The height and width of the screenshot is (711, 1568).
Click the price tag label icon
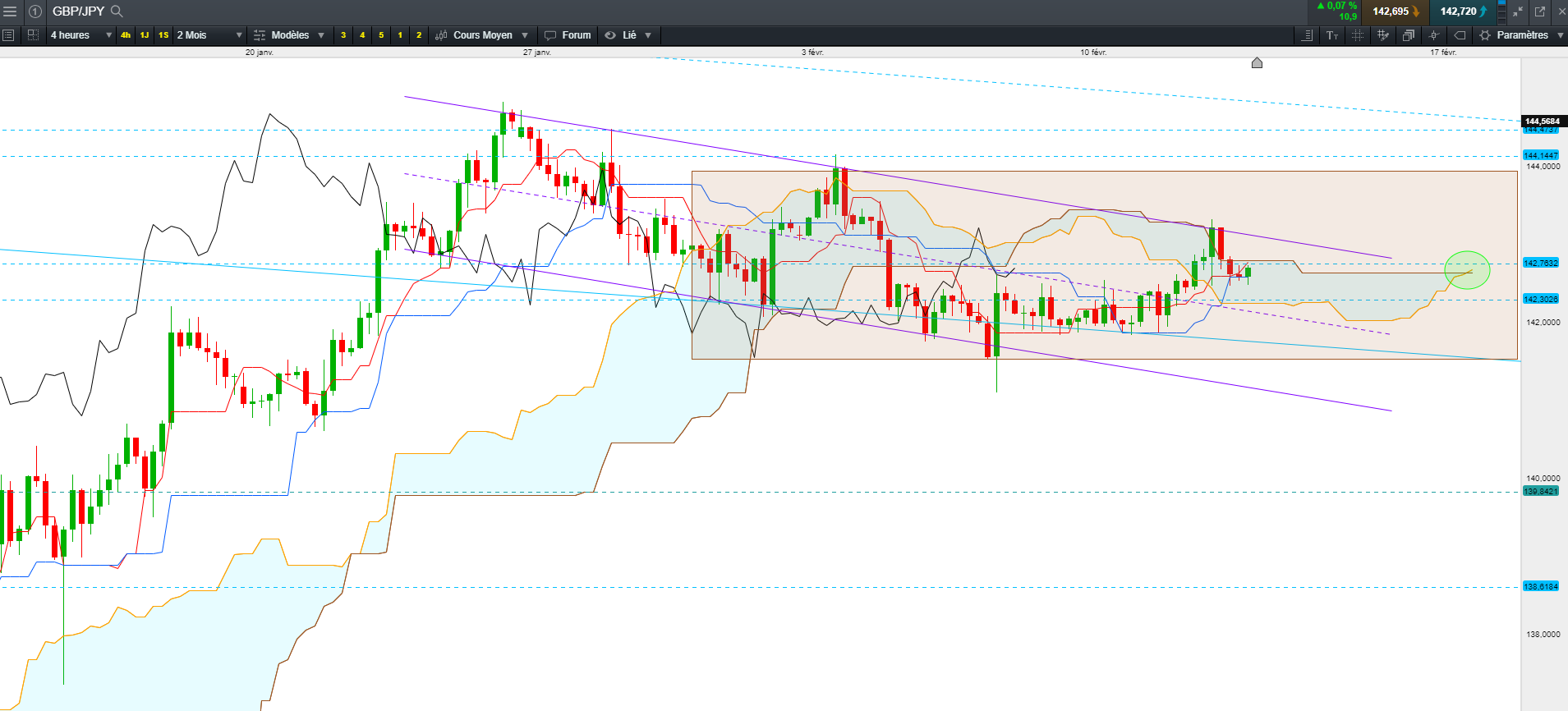(1460, 35)
